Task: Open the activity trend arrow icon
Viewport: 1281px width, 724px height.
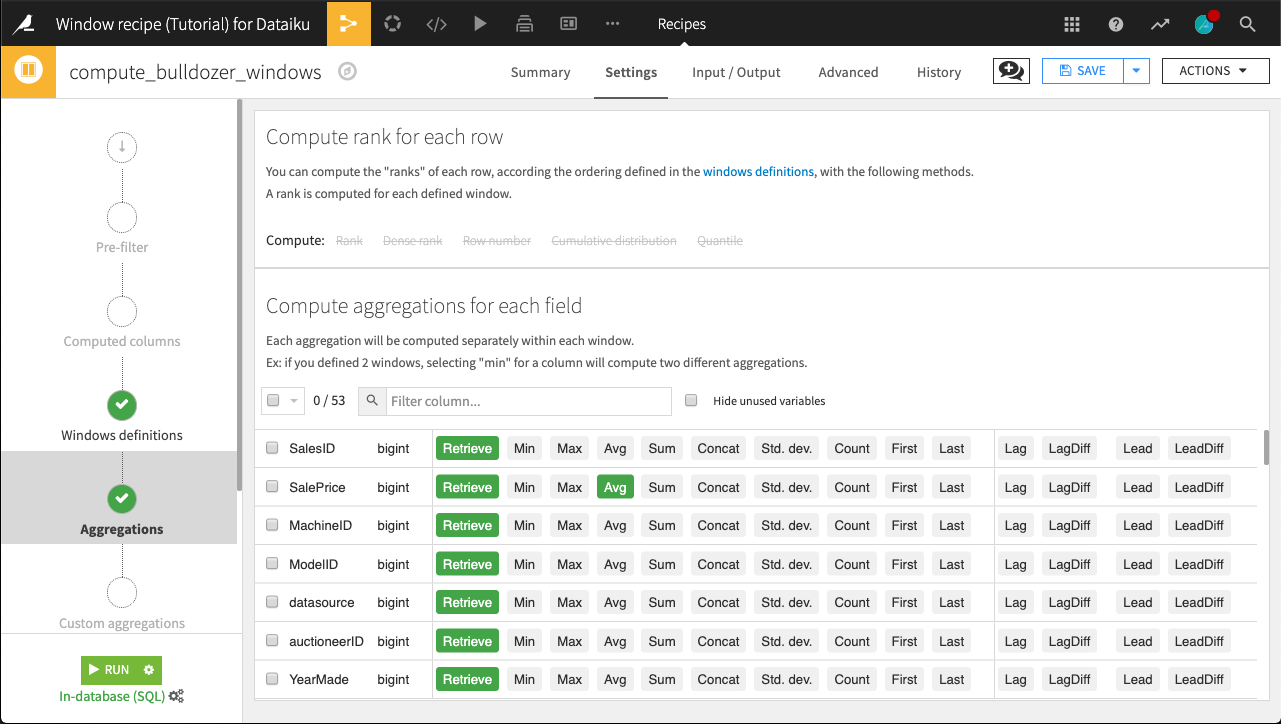Action: click(1160, 24)
